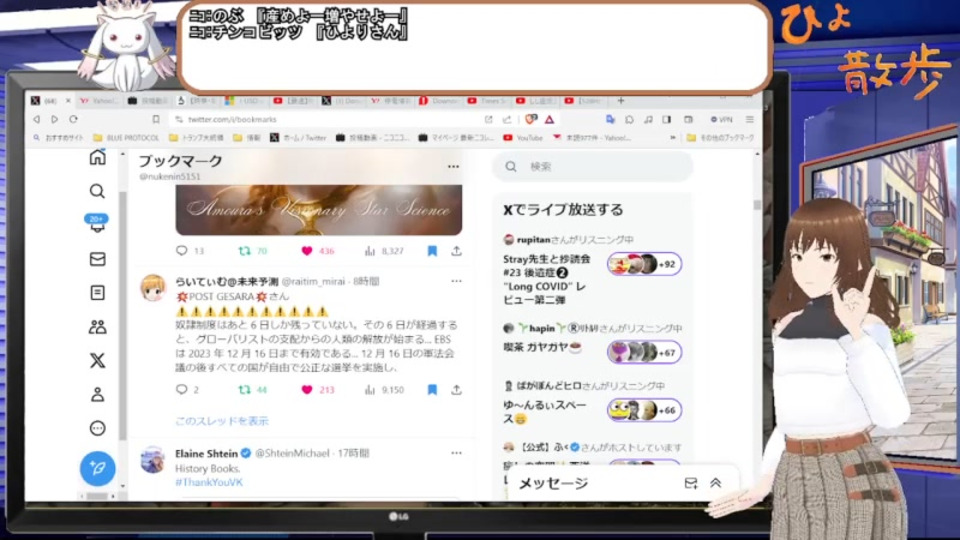Switch to the Yahoo! browser tab
The image size is (960, 540).
(99, 100)
